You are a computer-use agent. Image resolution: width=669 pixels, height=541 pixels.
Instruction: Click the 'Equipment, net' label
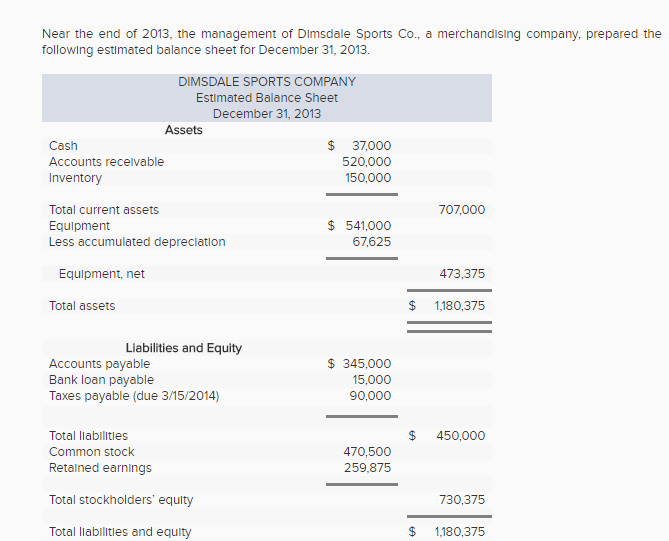point(102,274)
